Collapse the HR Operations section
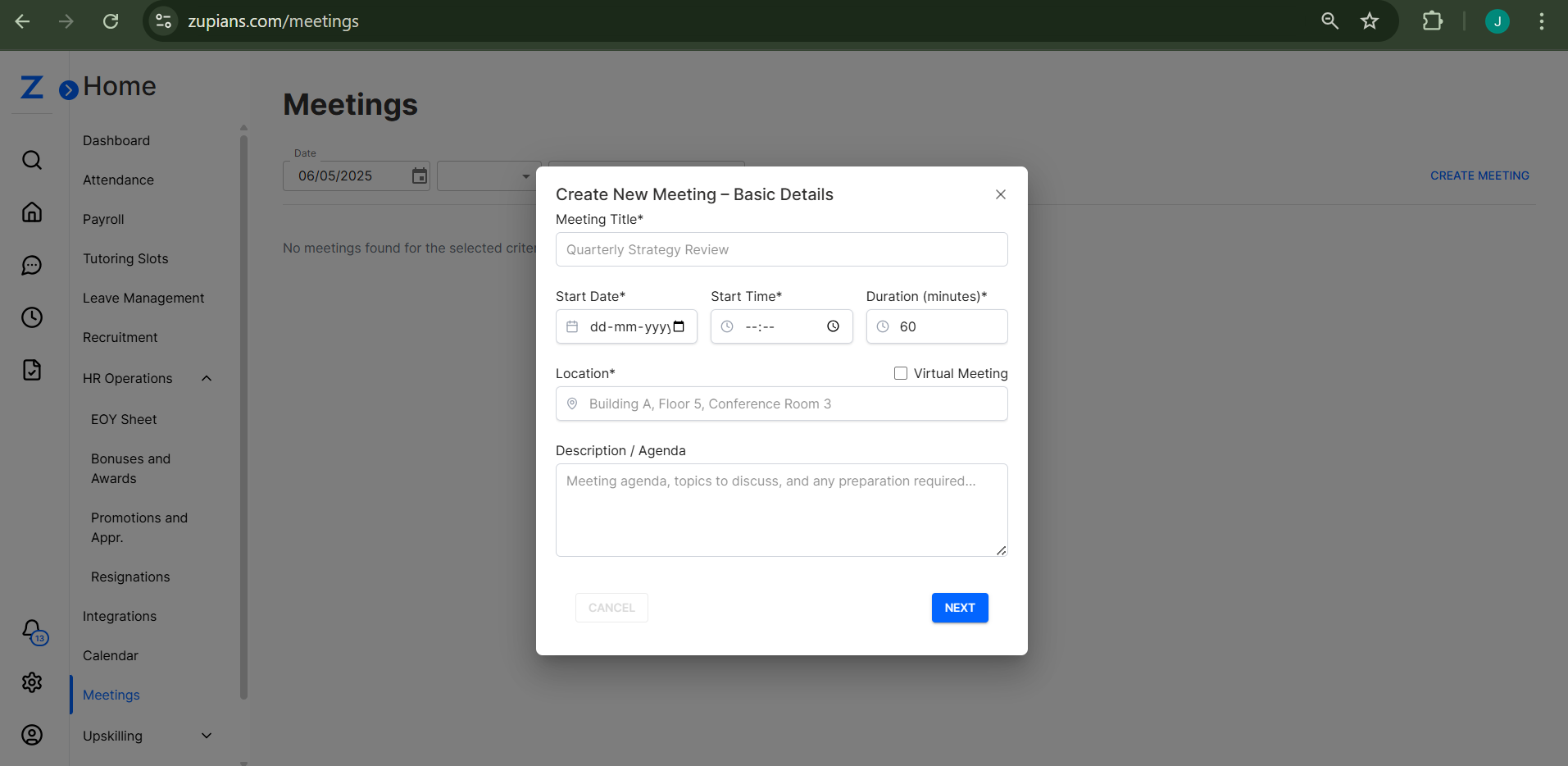Viewport: 1568px width, 766px height. point(205,378)
